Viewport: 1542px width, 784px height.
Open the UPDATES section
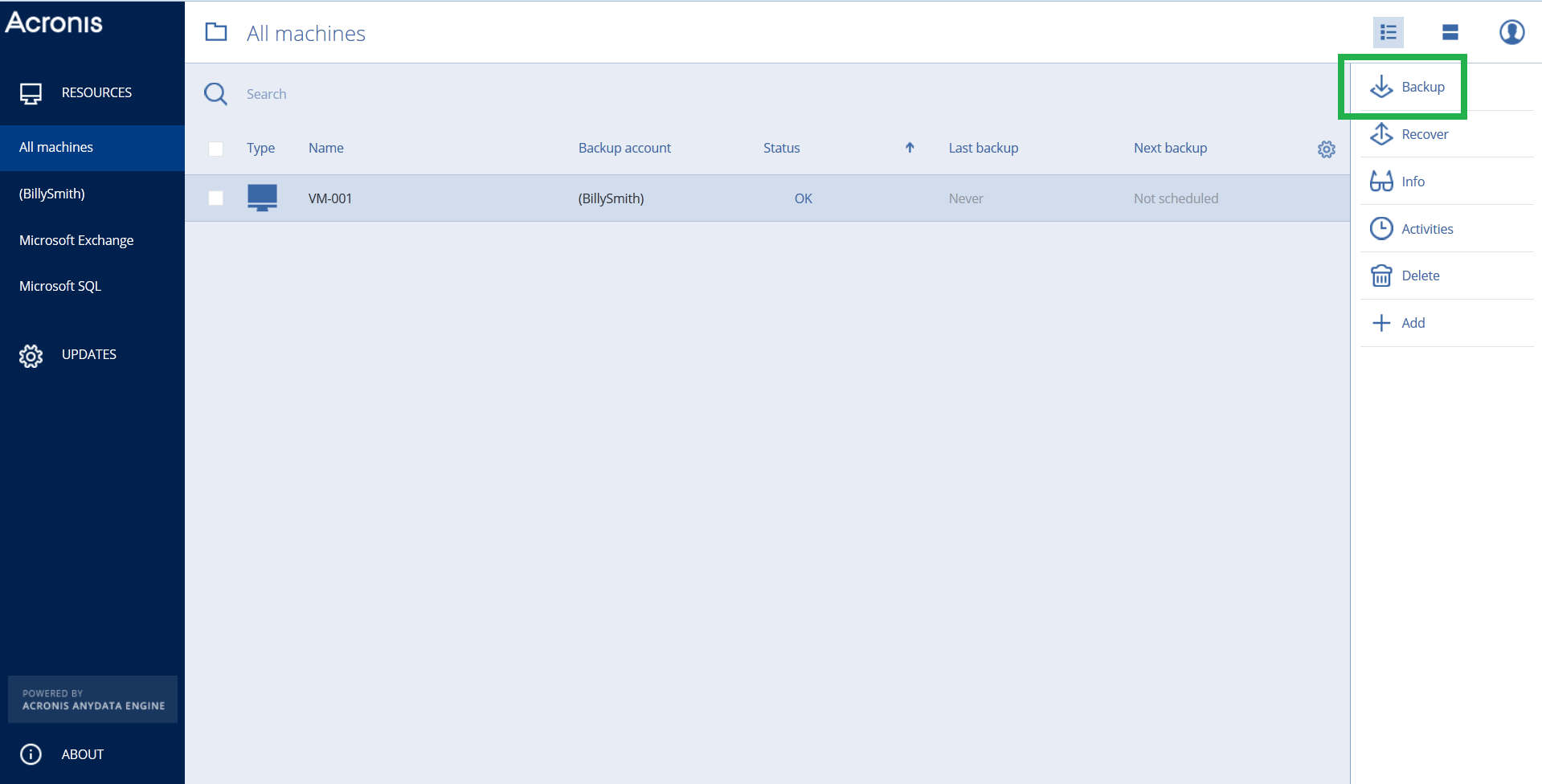pos(89,354)
